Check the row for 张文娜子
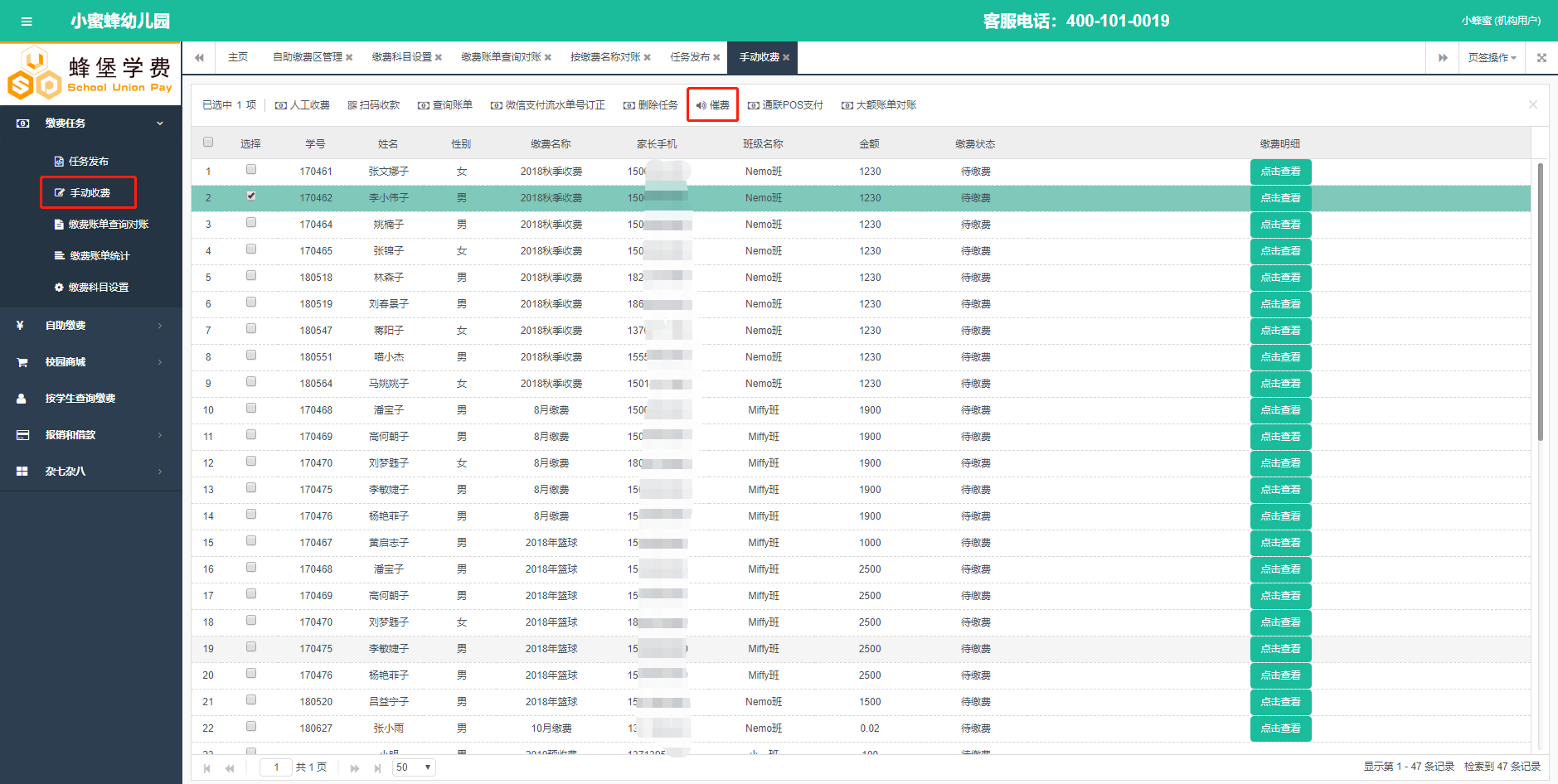 251,170
